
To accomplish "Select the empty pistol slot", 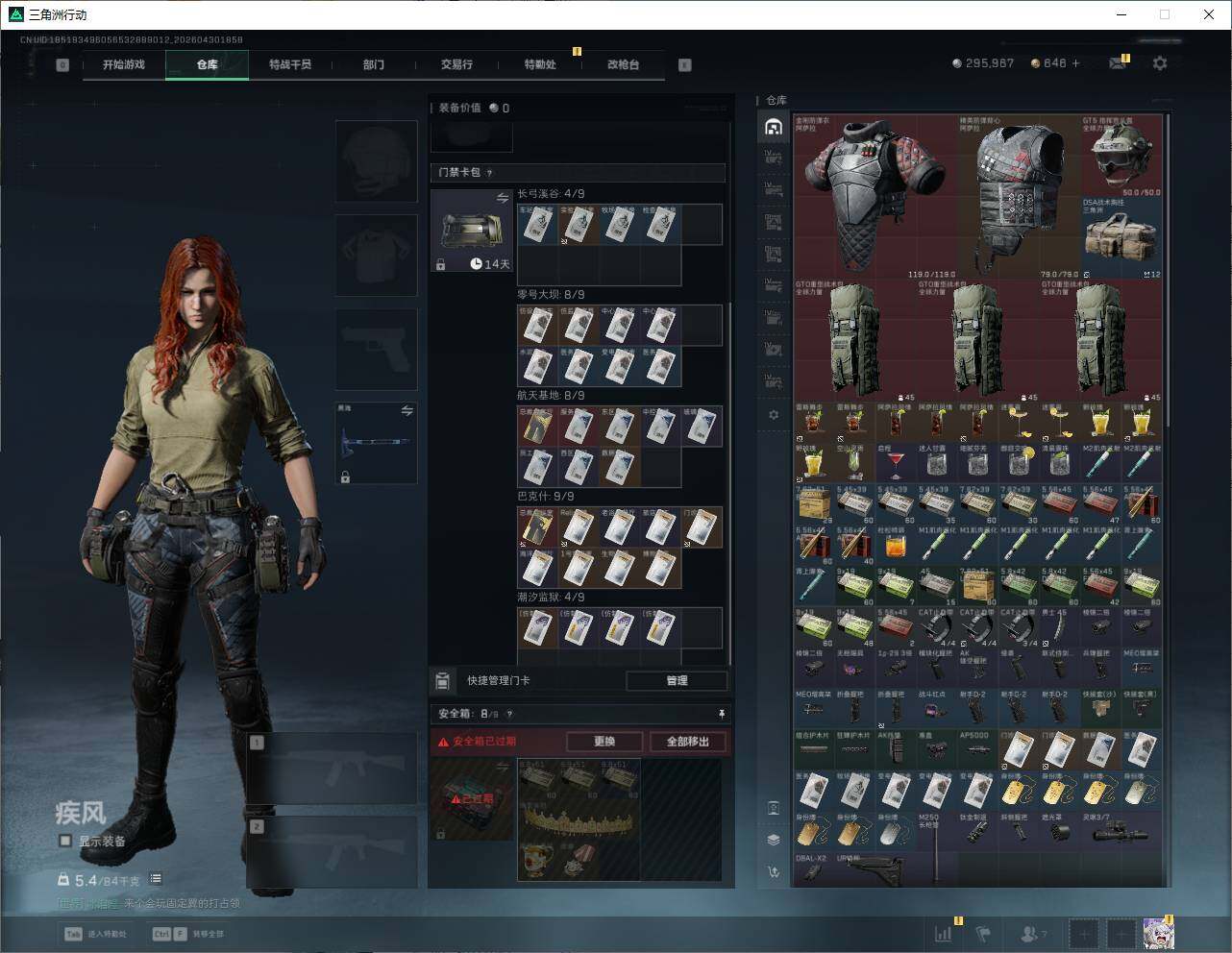I will tap(377, 349).
